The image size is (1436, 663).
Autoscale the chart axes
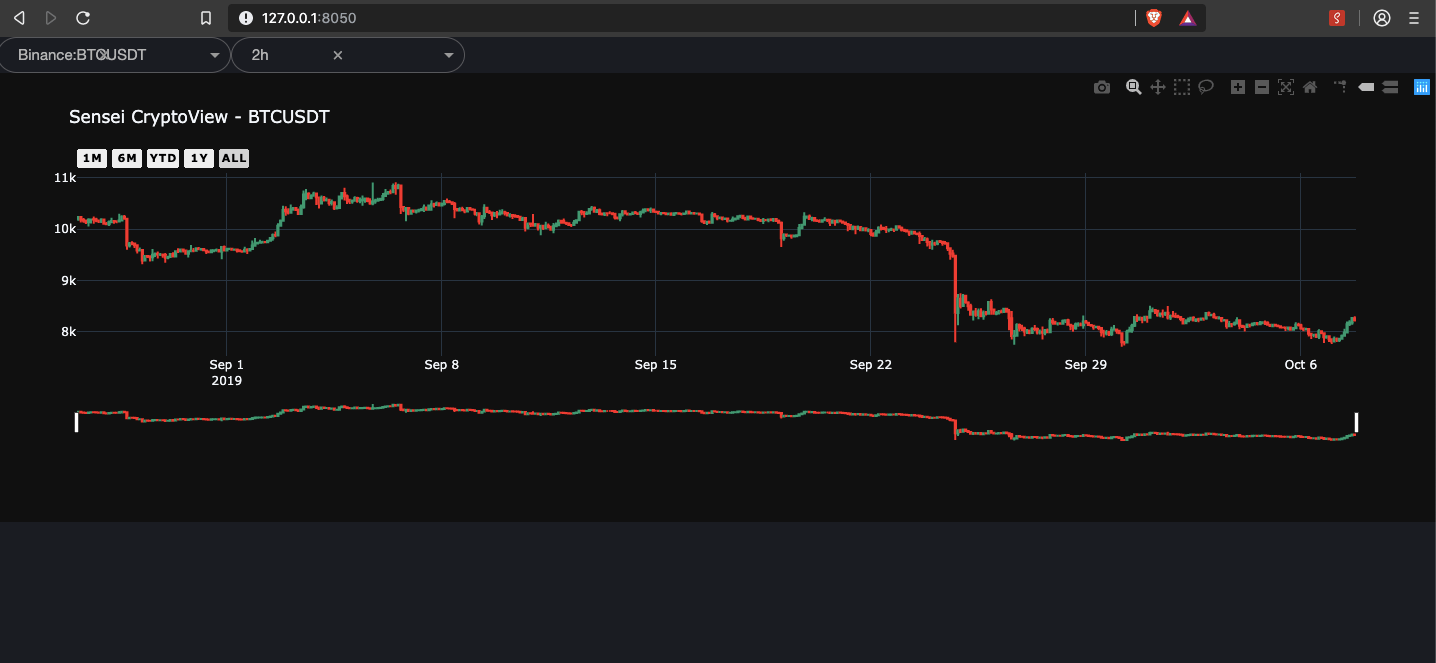point(1285,87)
